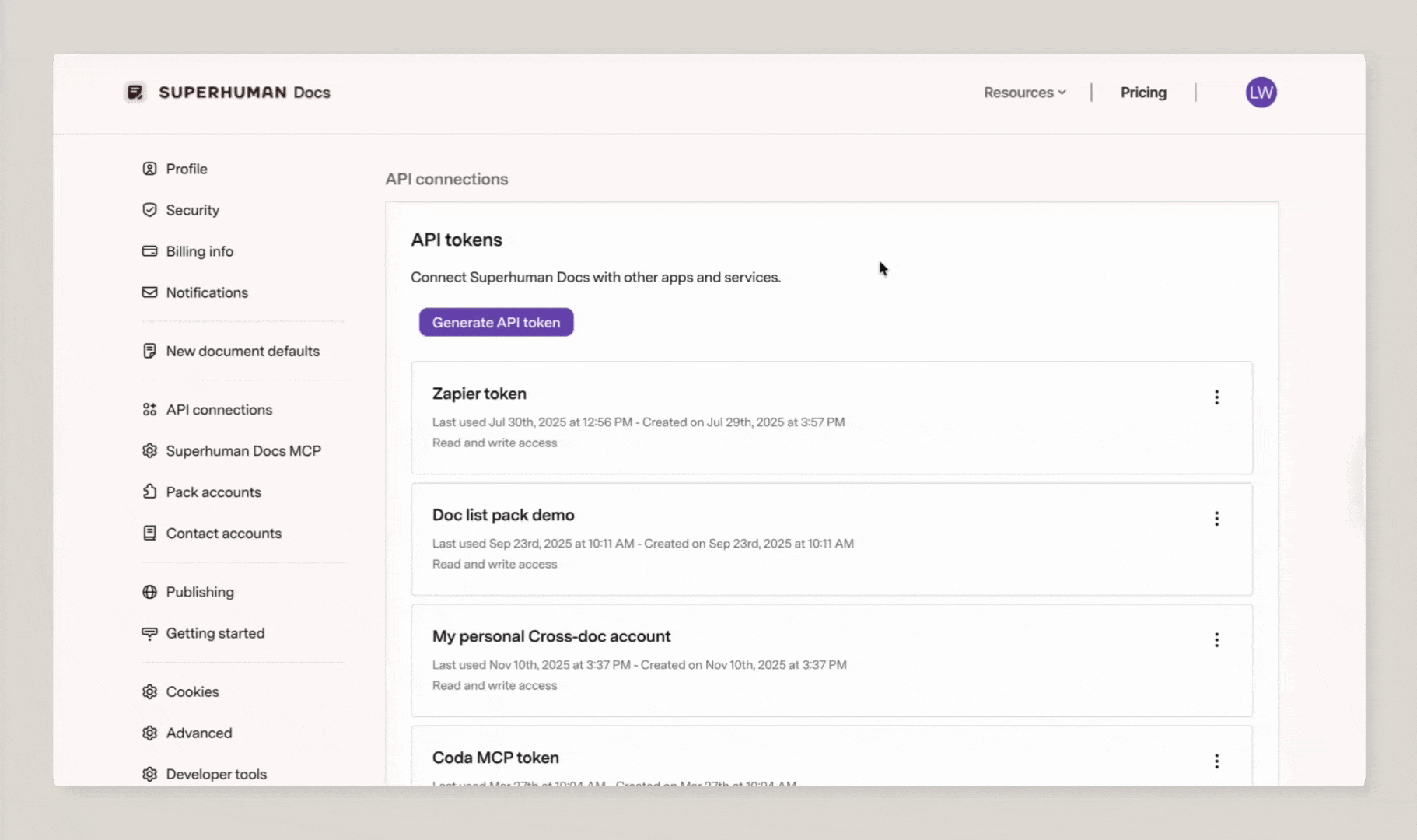Select the Coda MCP token title

pos(495,758)
